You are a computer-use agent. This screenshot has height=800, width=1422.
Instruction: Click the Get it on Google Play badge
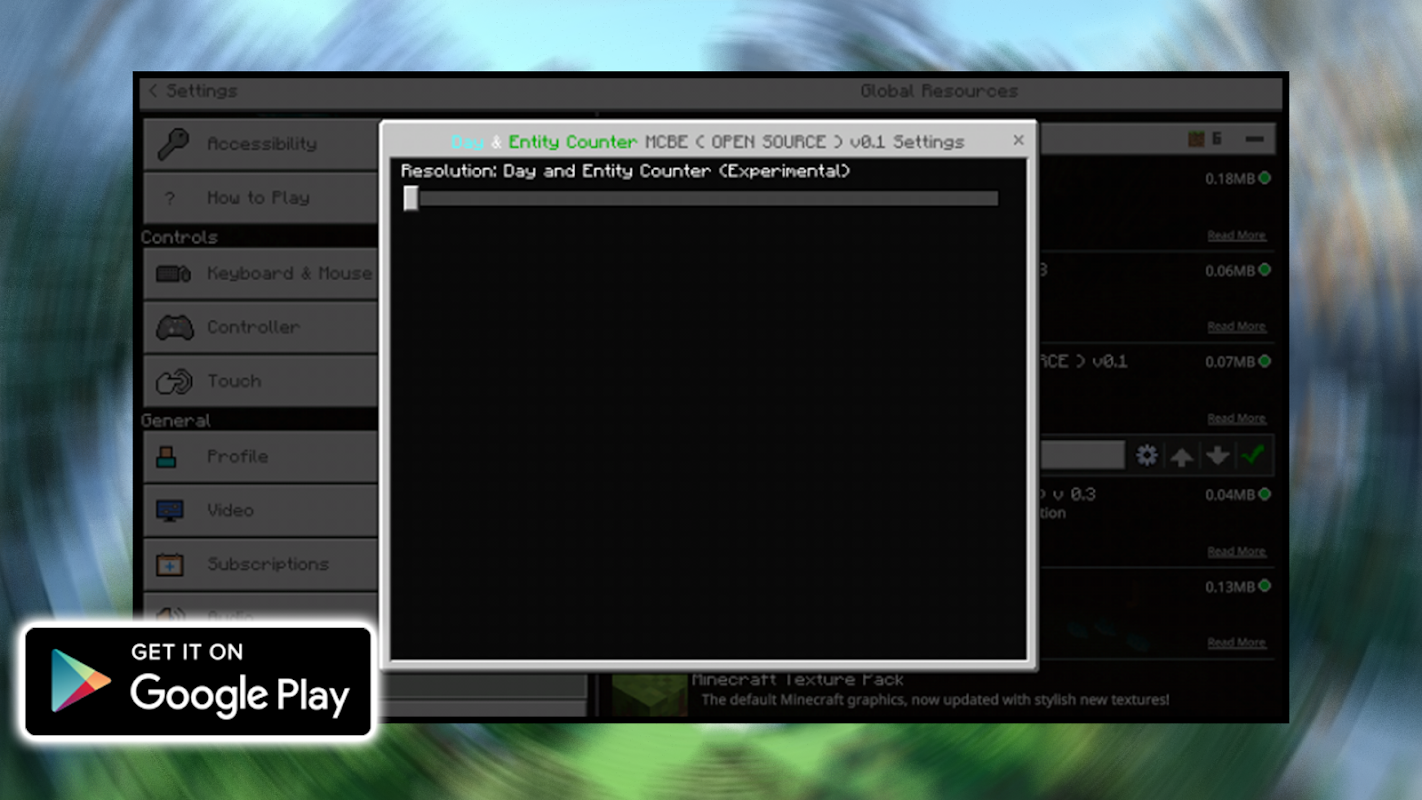[199, 682]
